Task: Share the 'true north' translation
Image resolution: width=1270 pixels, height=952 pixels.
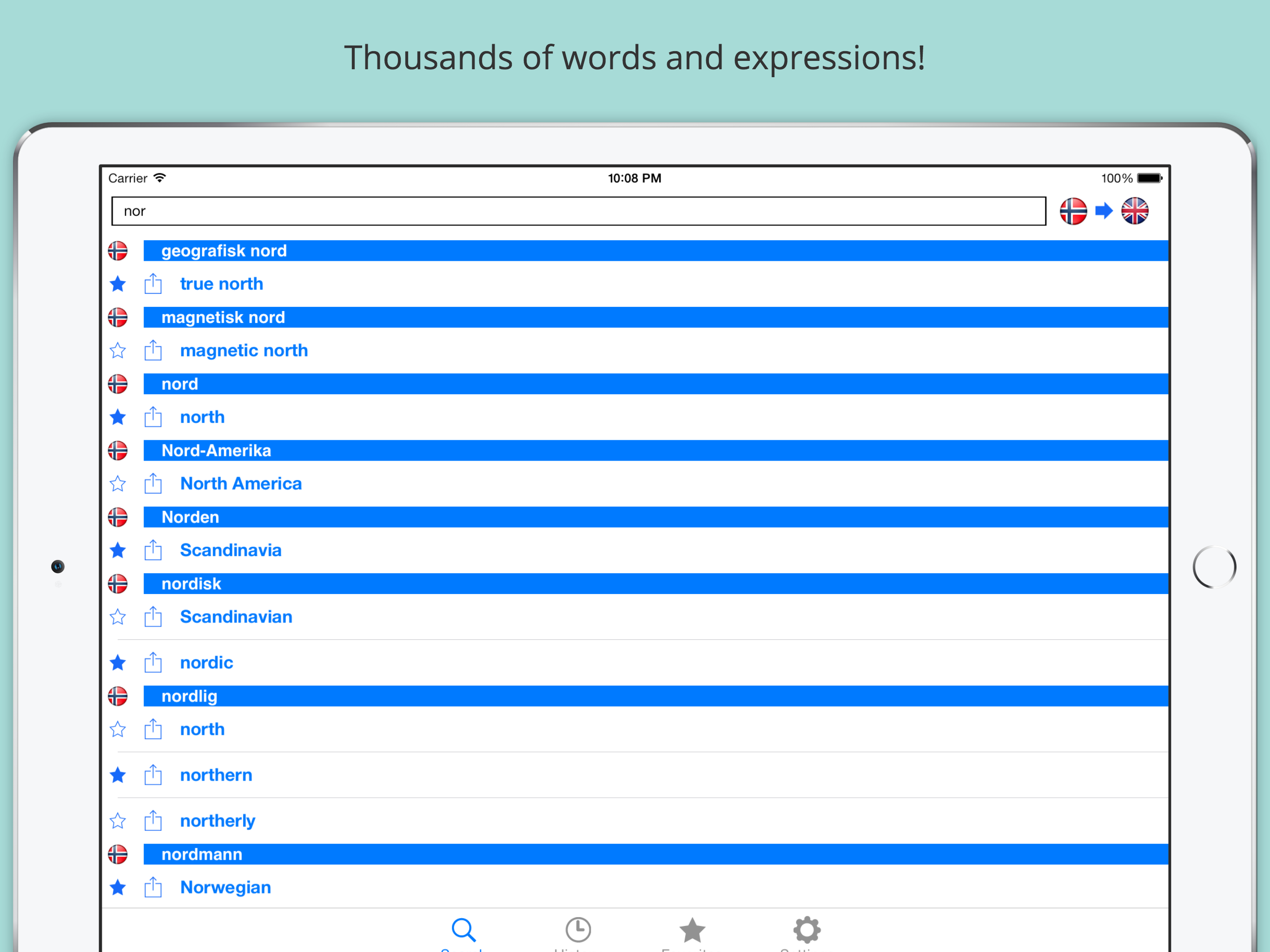Action: [x=153, y=284]
